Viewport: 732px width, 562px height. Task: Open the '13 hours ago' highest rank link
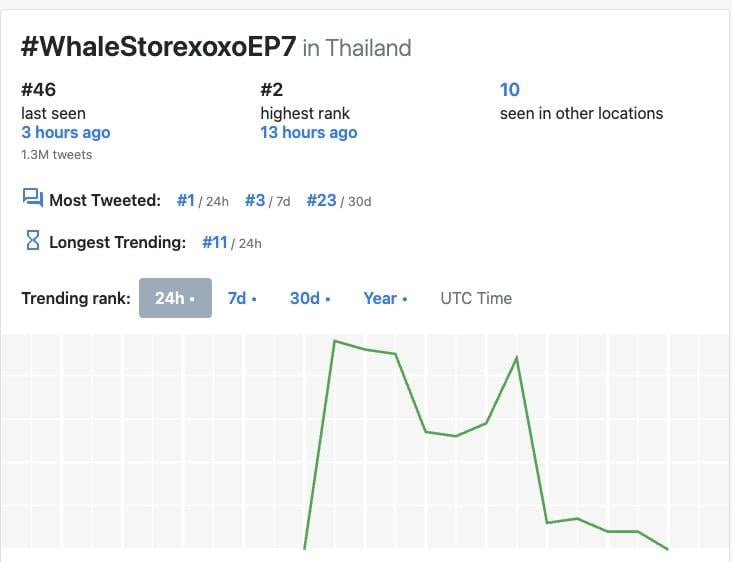pyautogui.click(x=309, y=133)
